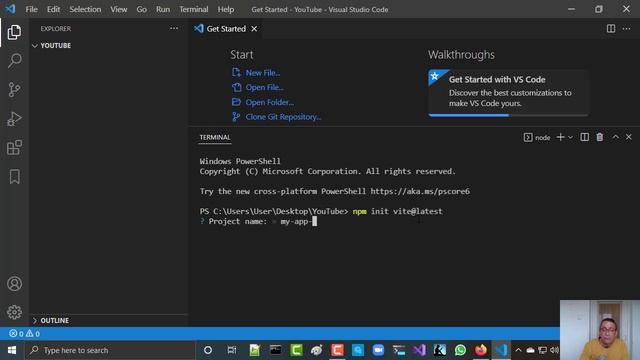Create a new terminal with plus icon
The width and height of the screenshot is (640, 360).
(x=560, y=137)
